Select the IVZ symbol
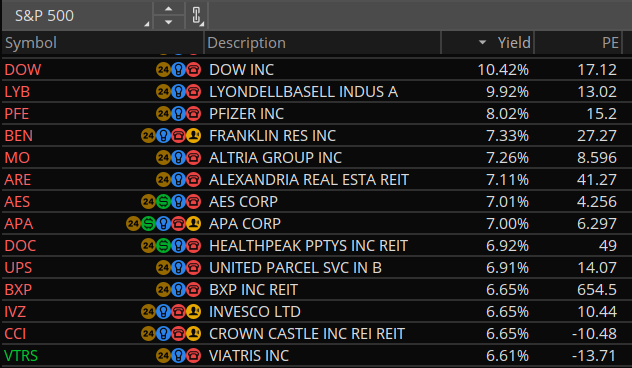This screenshot has height=368, width=632. (15, 312)
